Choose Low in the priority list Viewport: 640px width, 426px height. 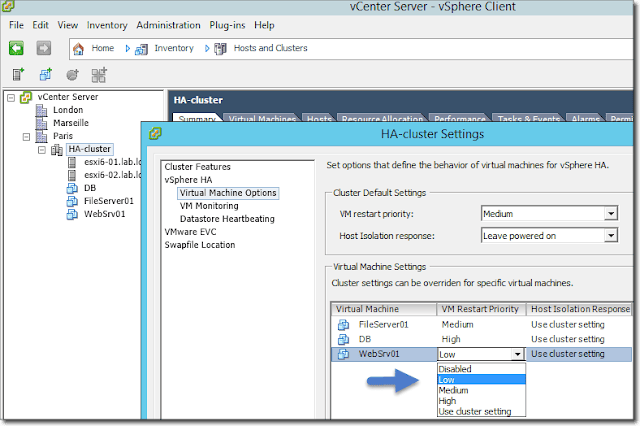(x=481, y=379)
